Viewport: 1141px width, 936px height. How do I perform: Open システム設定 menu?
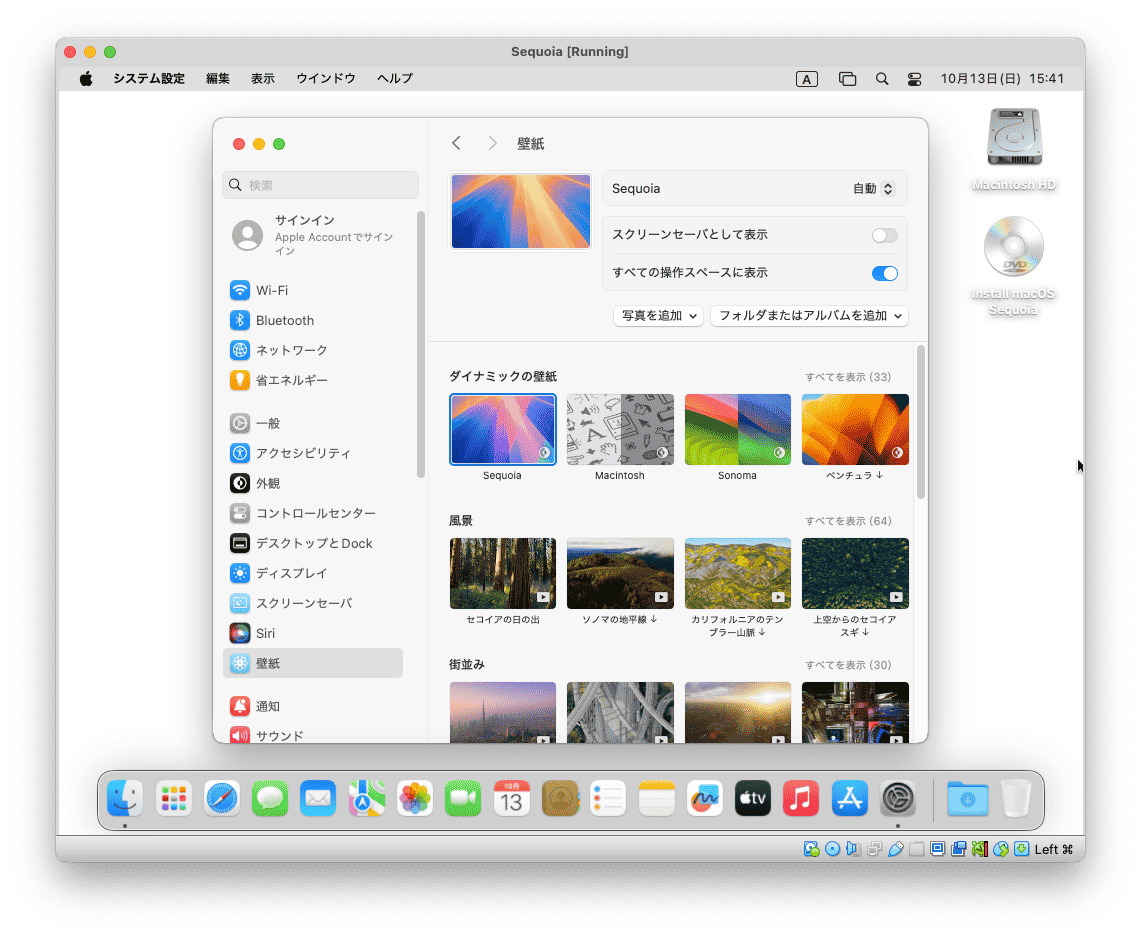[149, 79]
